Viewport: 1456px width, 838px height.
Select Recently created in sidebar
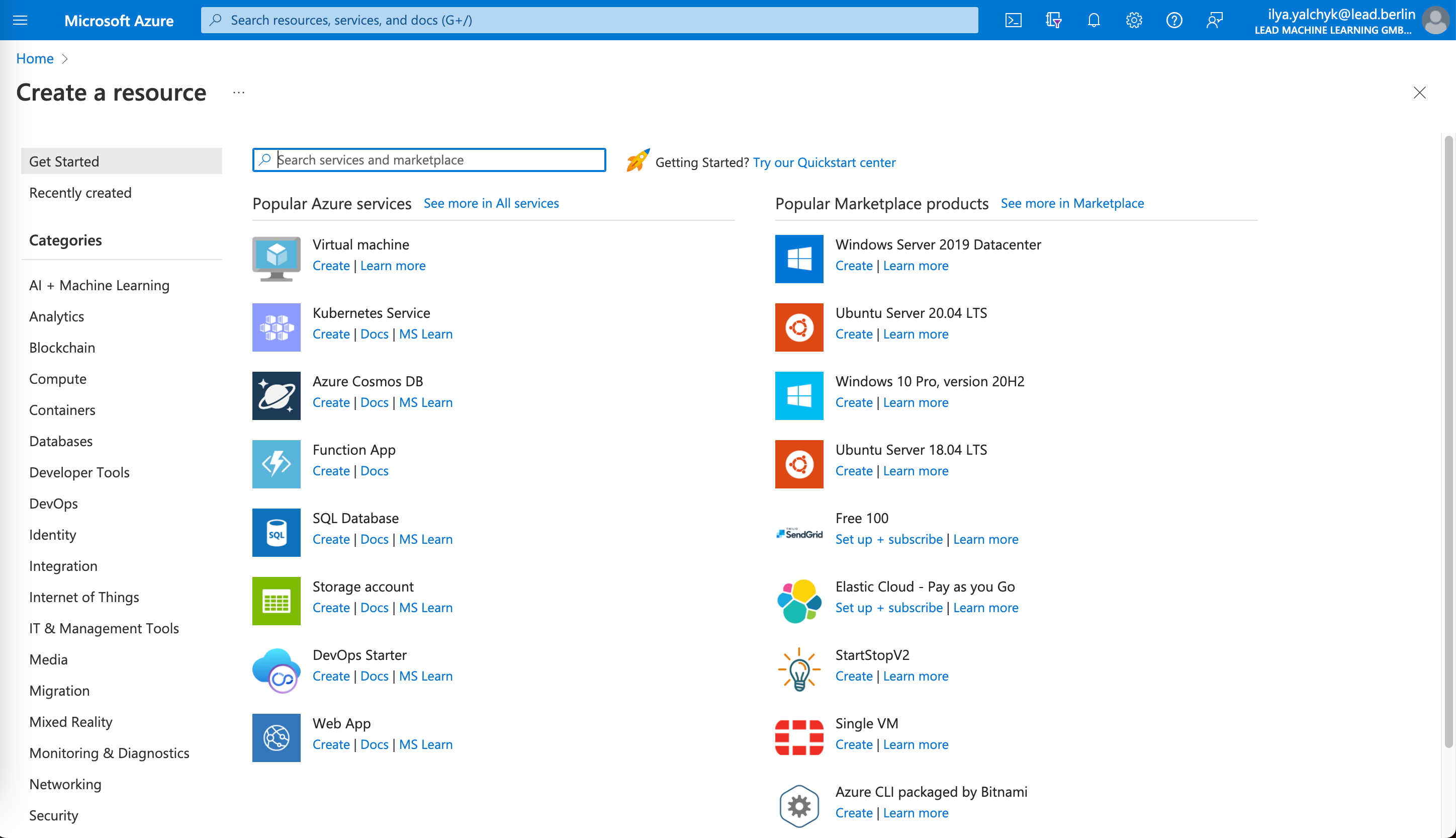click(80, 193)
